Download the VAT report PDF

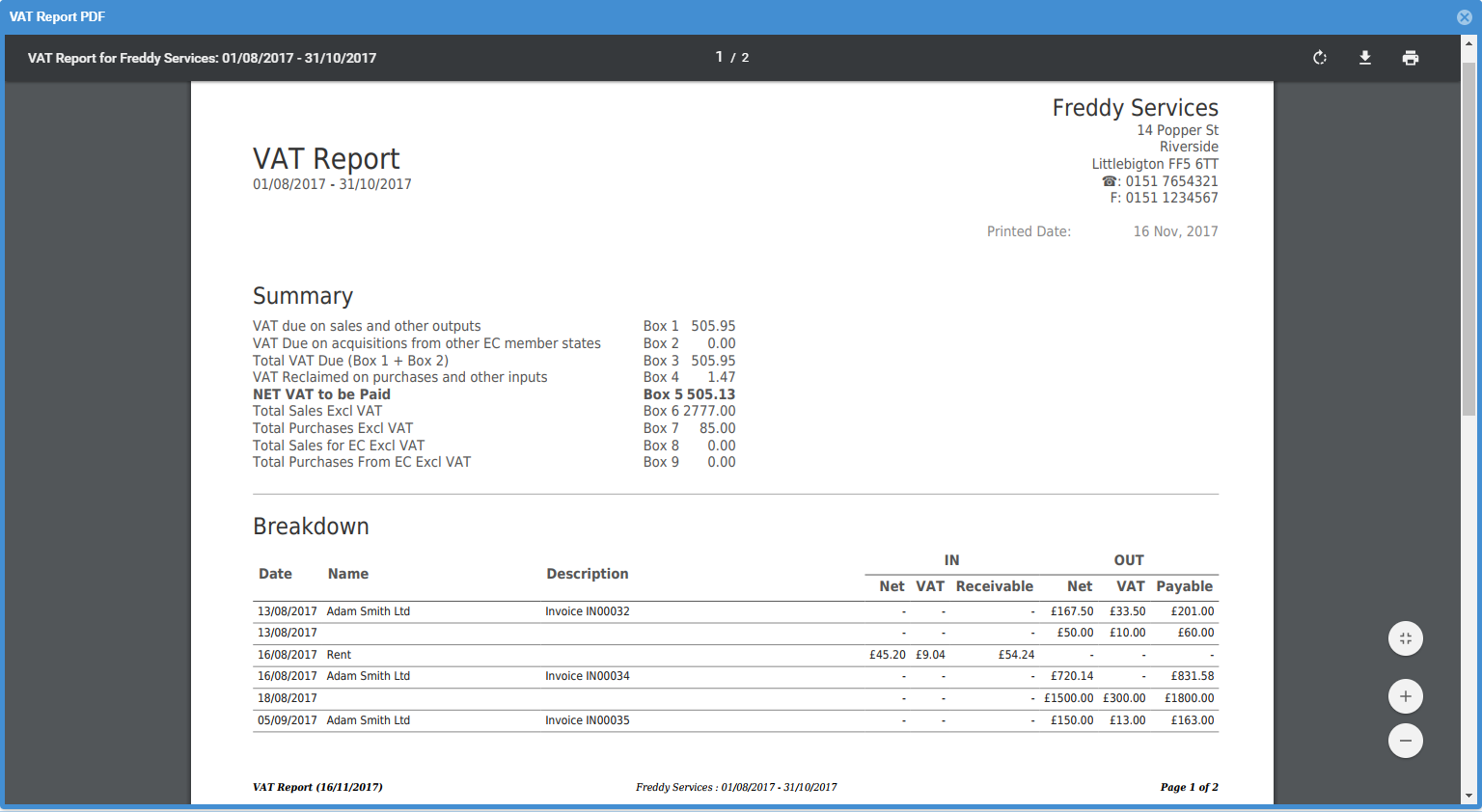click(1365, 58)
